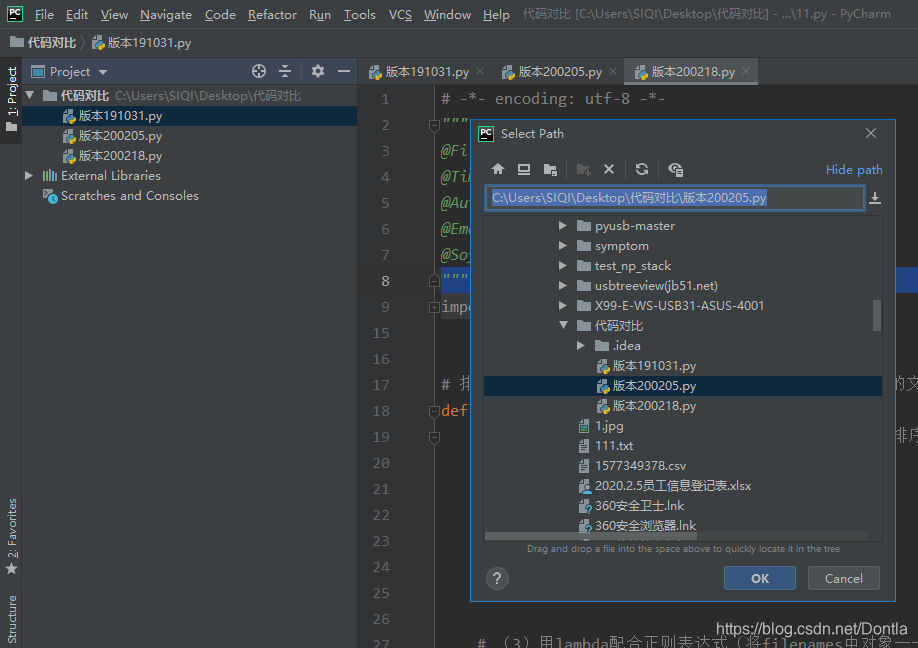Refresh the file tree in Select Path

642,169
